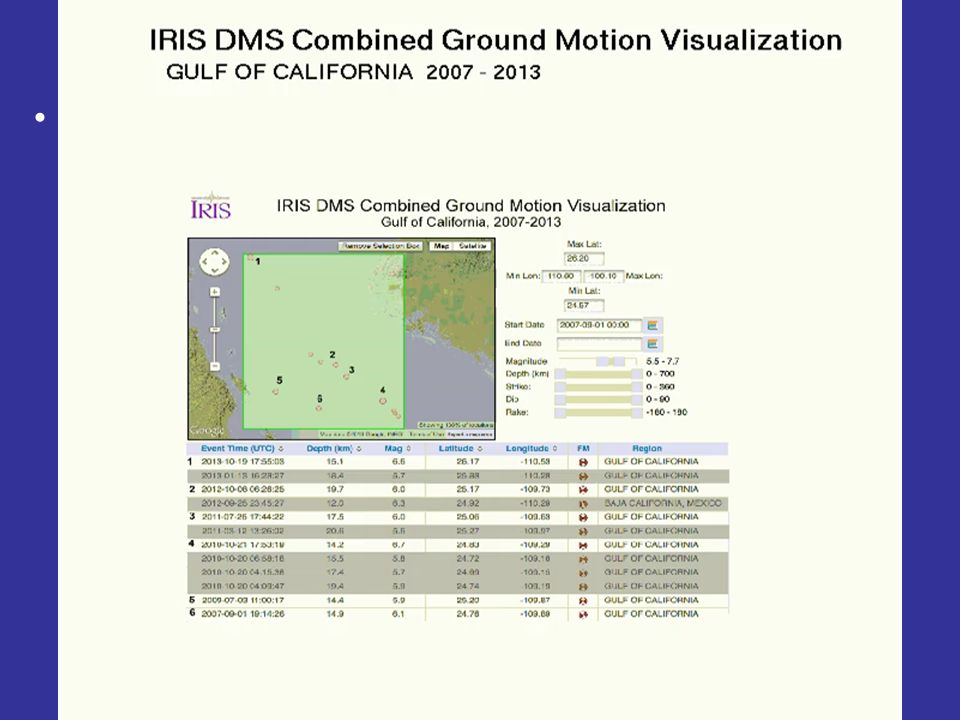Click the longitude value -110.53 cell

tap(535, 462)
